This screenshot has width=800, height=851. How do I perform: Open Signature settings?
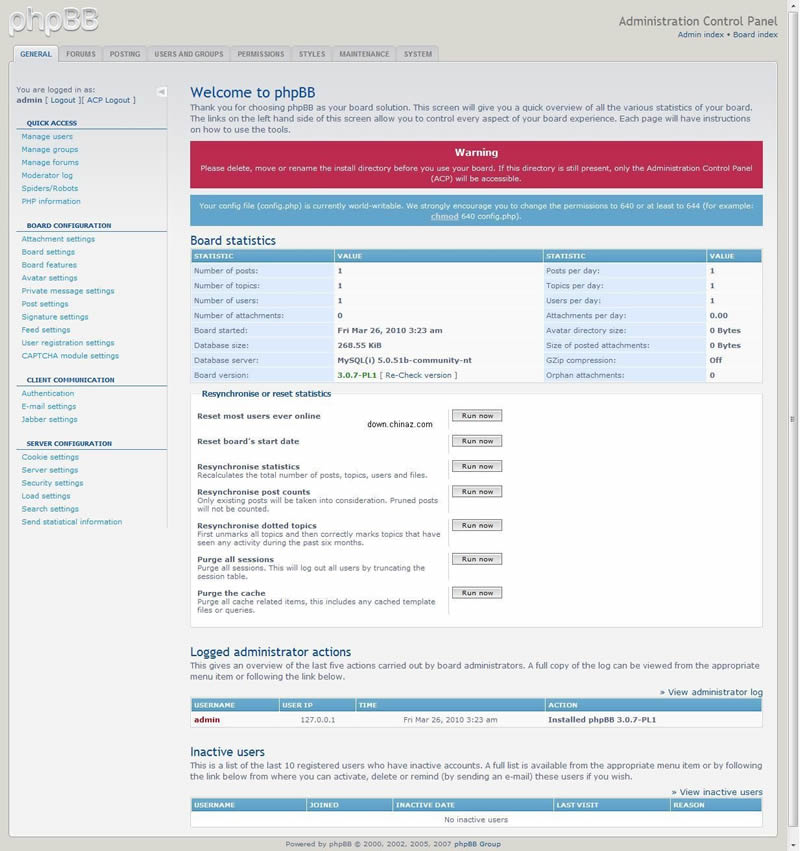55,317
